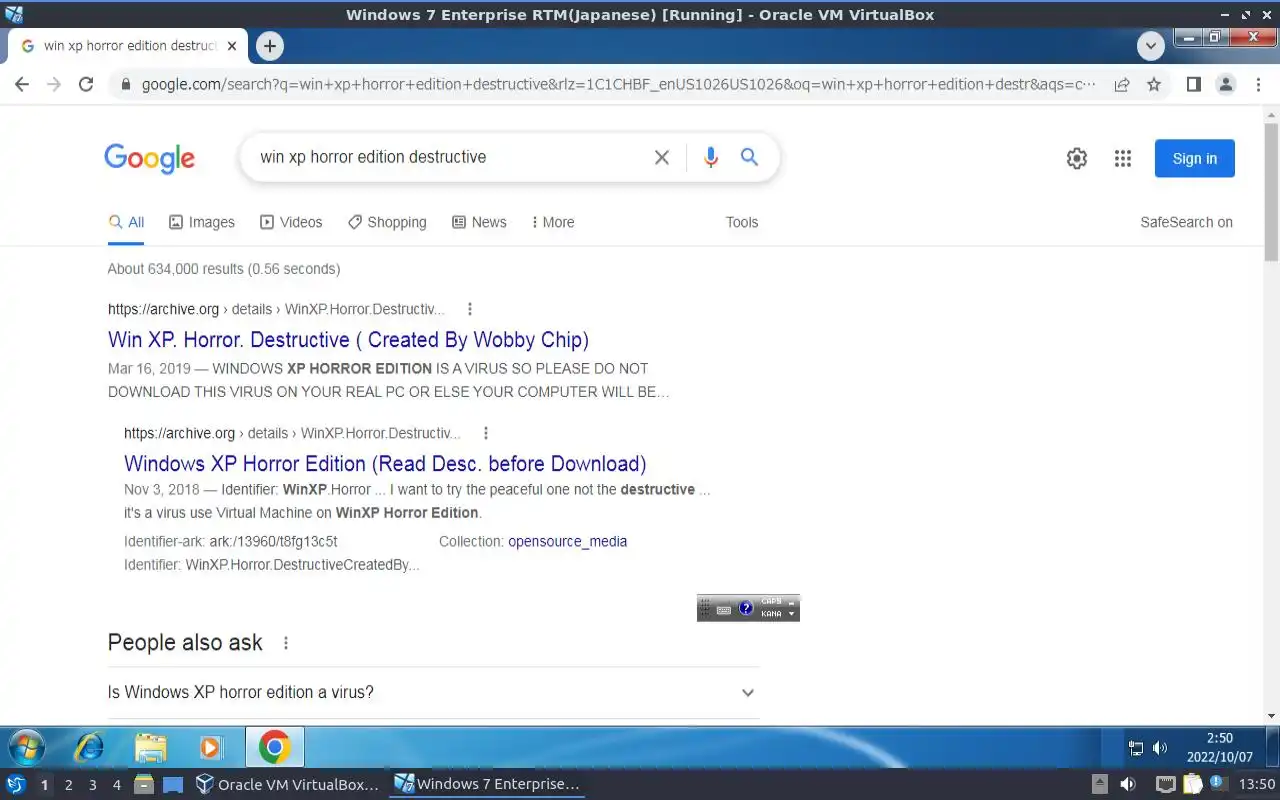Go to the Google homepage logo
Screen dimensions: 1280x800
pyautogui.click(x=150, y=158)
